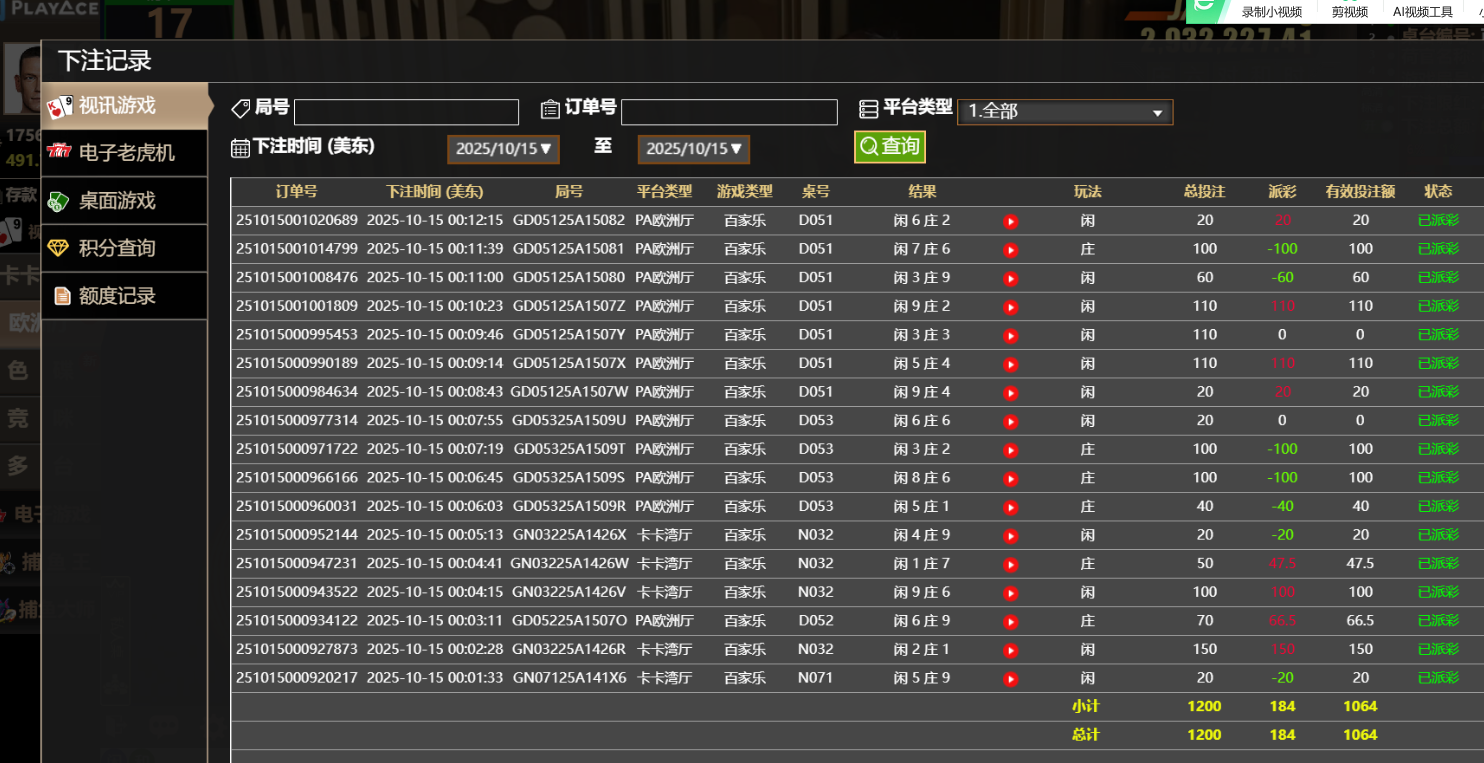Focus the 订单号 text box
1484x763 pixels.
tap(728, 112)
